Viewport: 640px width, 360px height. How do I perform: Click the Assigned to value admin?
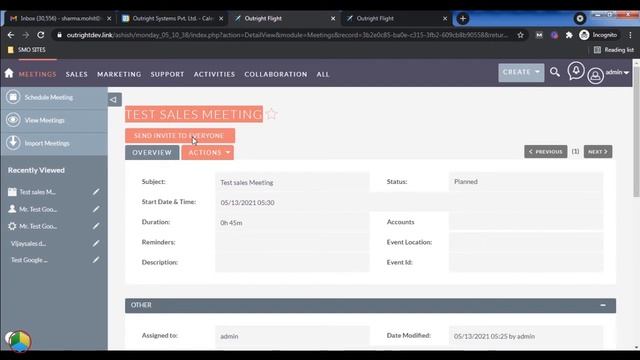coord(229,336)
